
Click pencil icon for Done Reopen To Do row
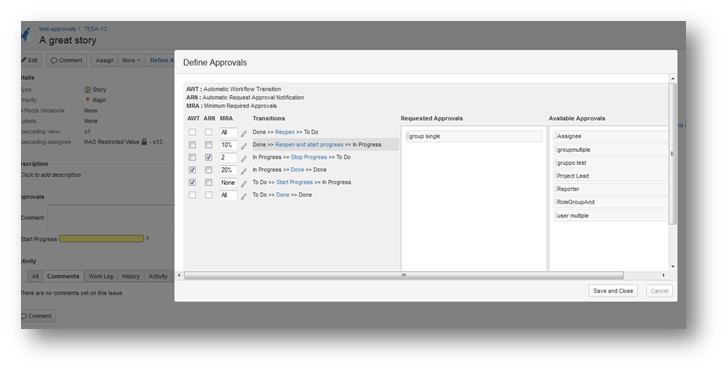coord(244,133)
